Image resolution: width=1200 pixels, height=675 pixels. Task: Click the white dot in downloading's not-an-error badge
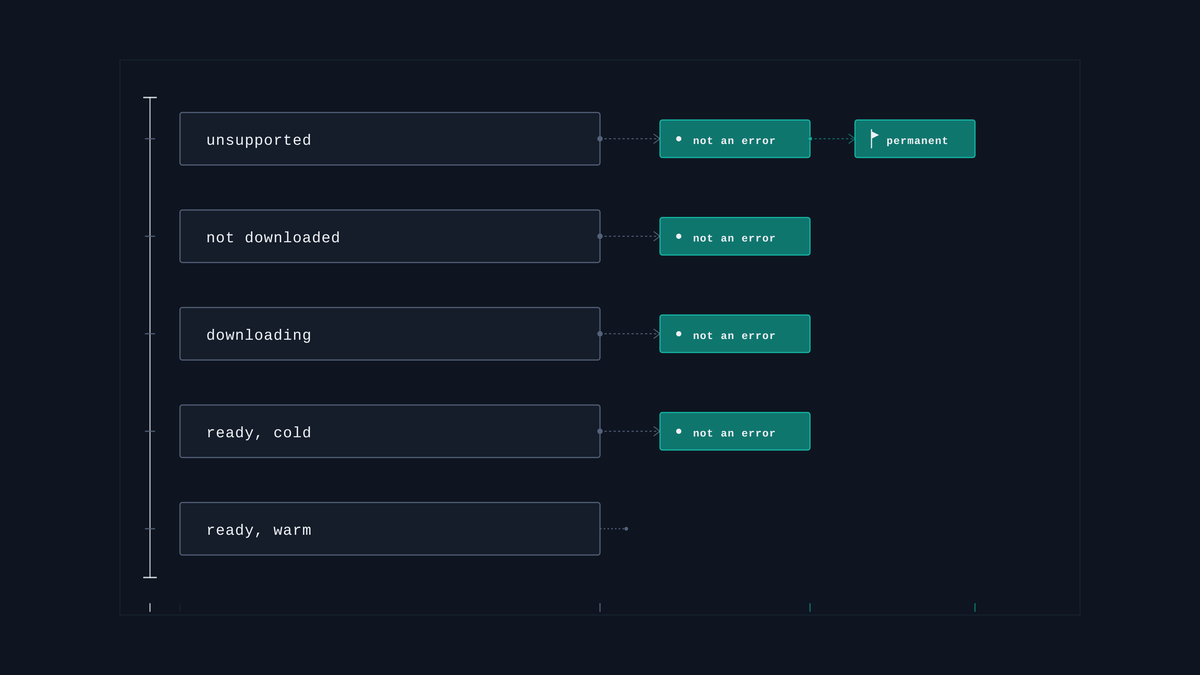679,334
